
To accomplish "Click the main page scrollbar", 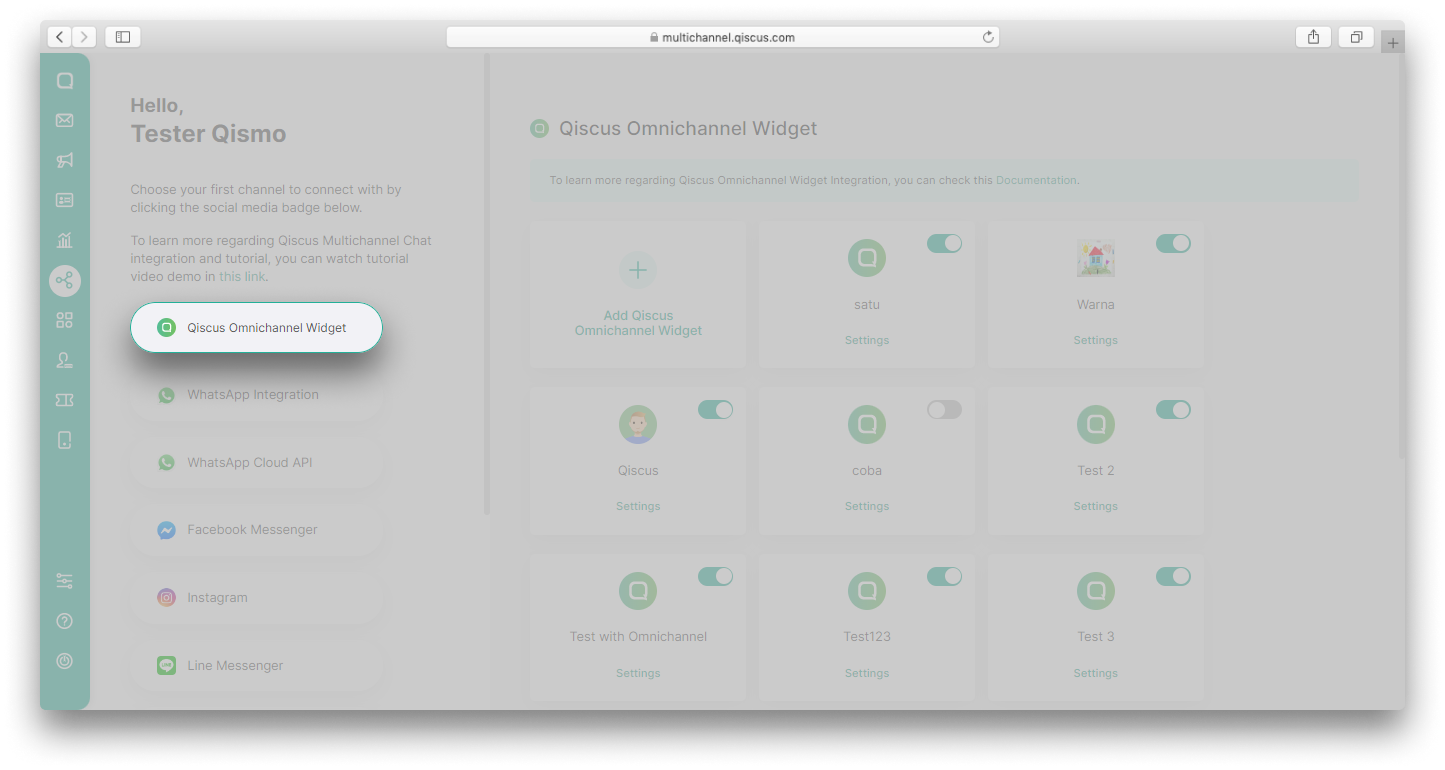I will coord(1401,257).
